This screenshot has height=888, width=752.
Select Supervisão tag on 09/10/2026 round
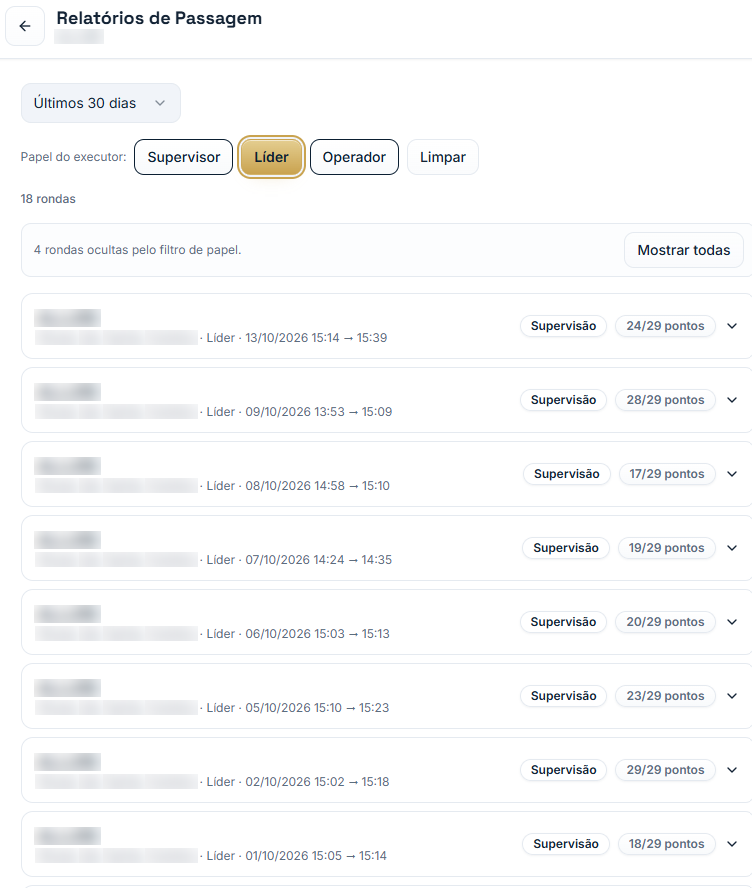[x=563, y=400]
